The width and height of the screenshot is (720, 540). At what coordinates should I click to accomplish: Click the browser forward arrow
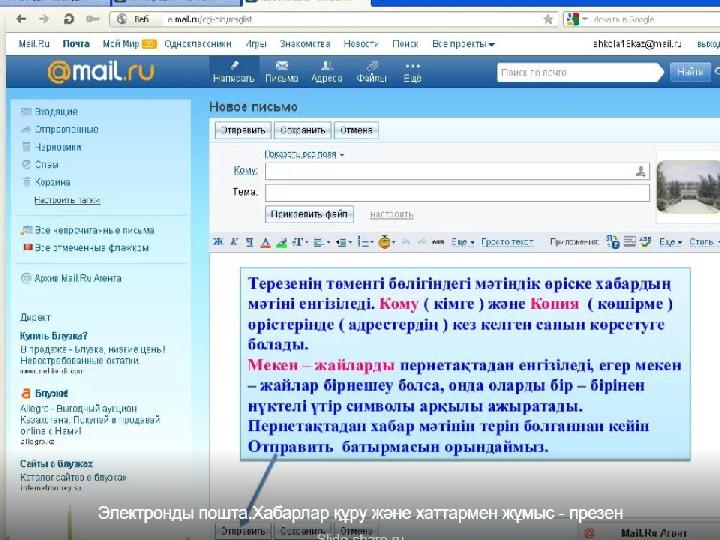[44, 19]
